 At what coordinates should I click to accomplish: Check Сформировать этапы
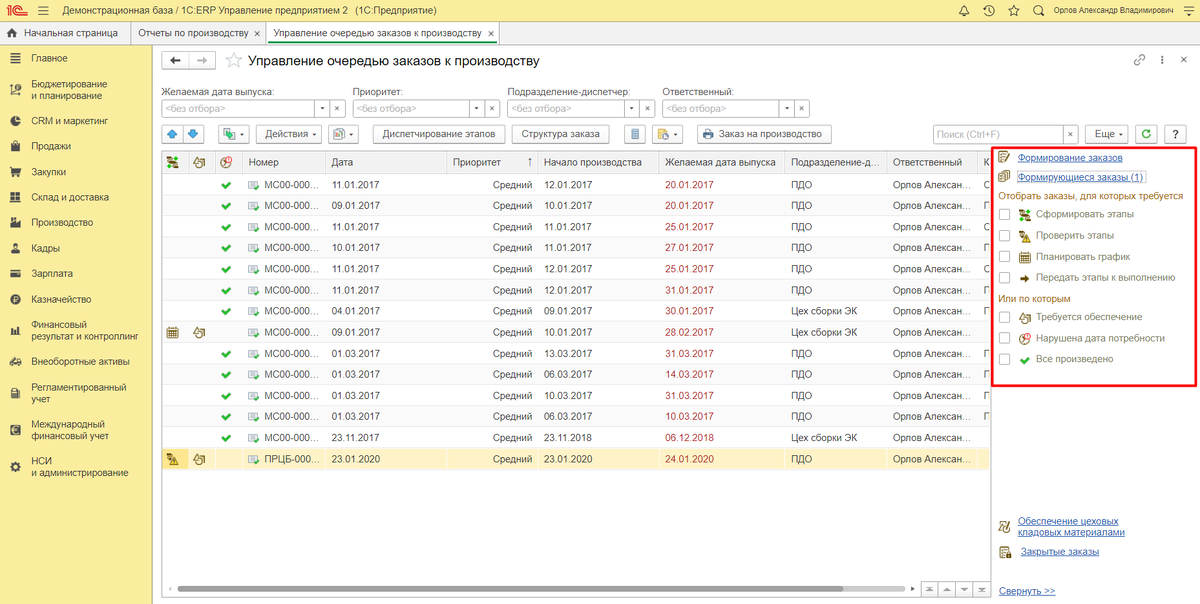coord(1005,214)
